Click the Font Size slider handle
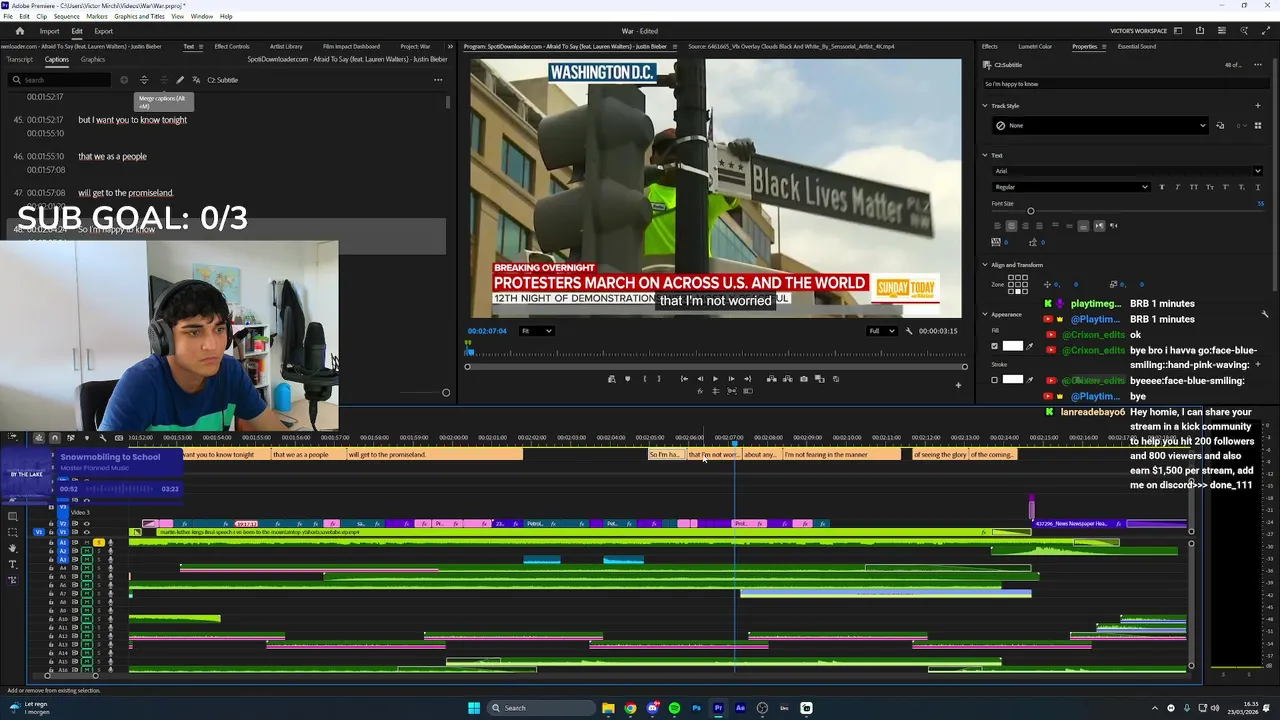1280x720 pixels. [x=1031, y=211]
